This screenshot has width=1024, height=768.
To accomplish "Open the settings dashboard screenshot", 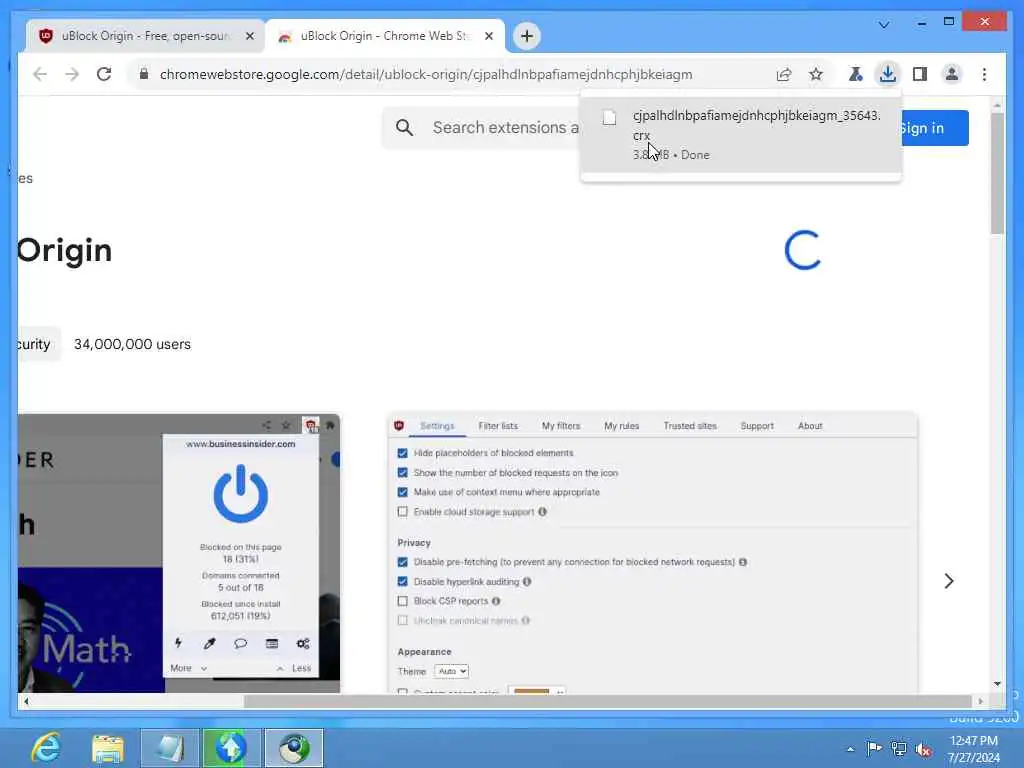I will (x=652, y=552).
